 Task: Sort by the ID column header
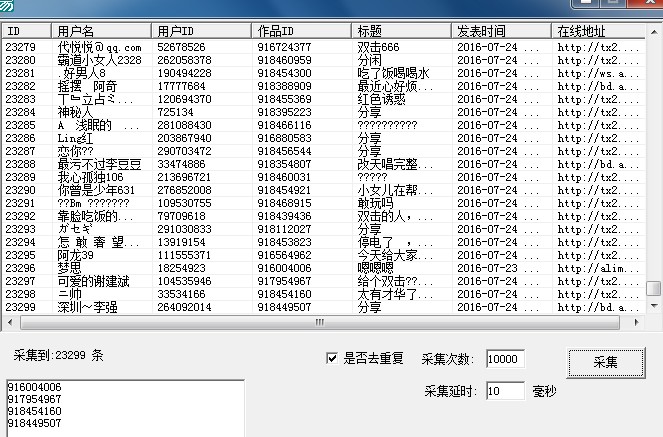(x=27, y=31)
